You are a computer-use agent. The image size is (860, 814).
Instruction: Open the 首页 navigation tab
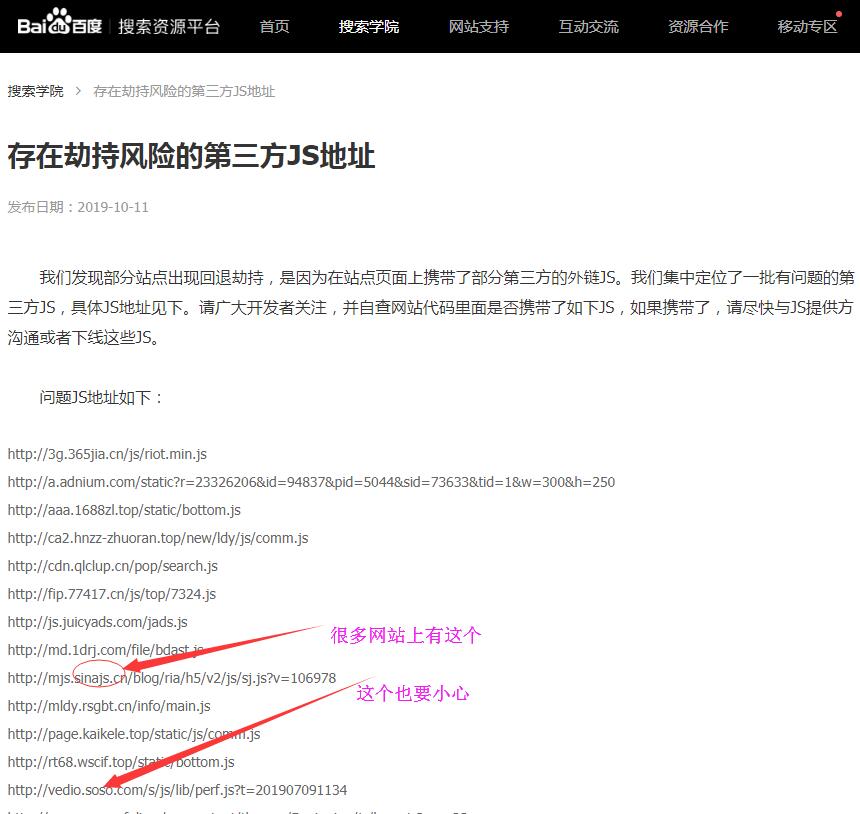pos(274,27)
